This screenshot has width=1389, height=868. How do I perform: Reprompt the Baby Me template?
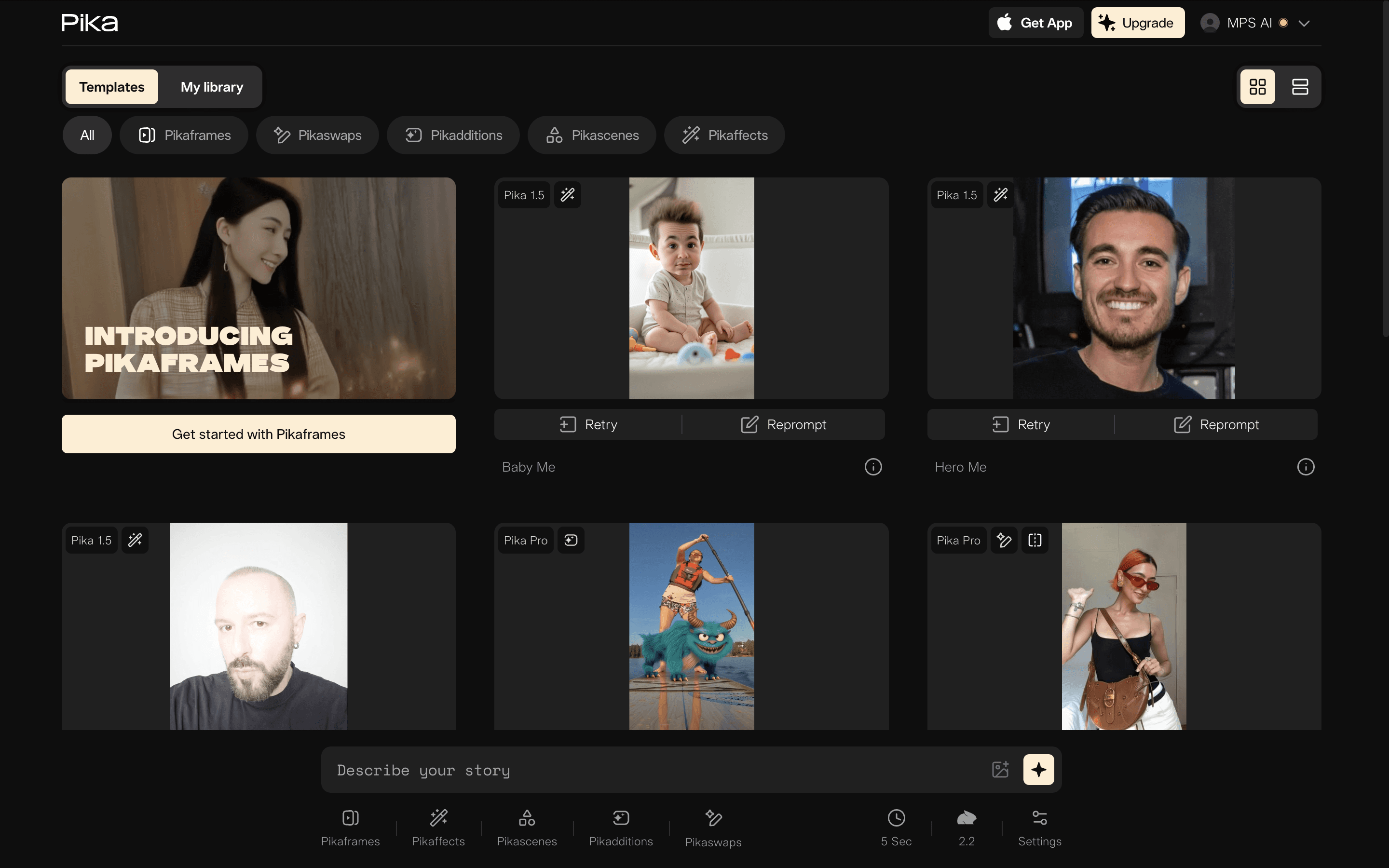(783, 424)
